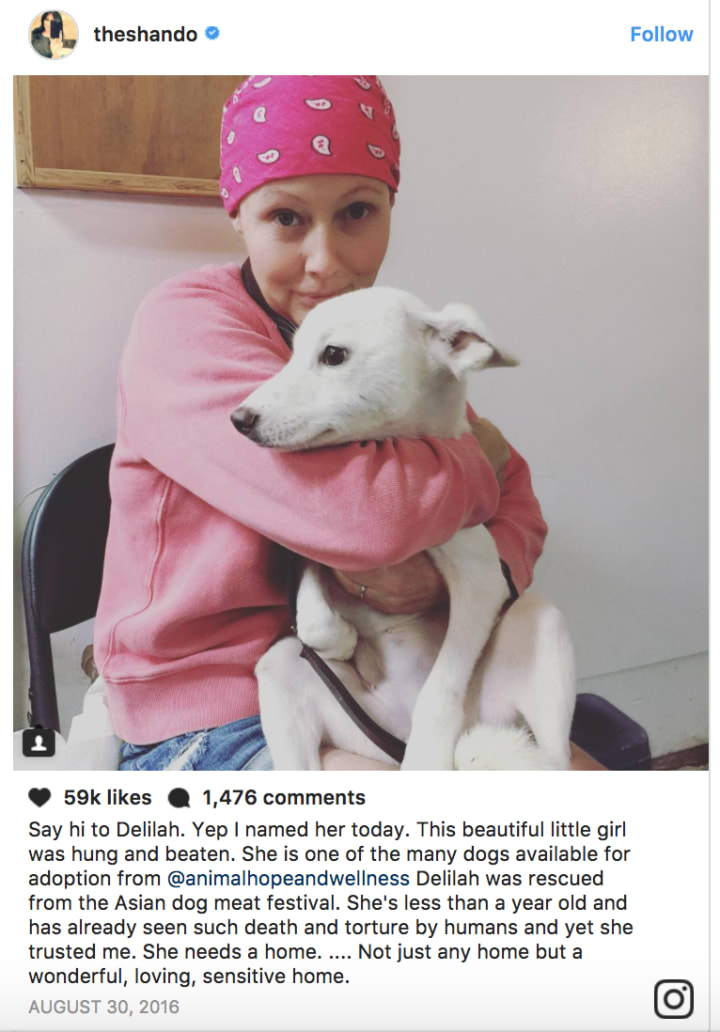Show tagged people icon on photo

coord(39,742)
